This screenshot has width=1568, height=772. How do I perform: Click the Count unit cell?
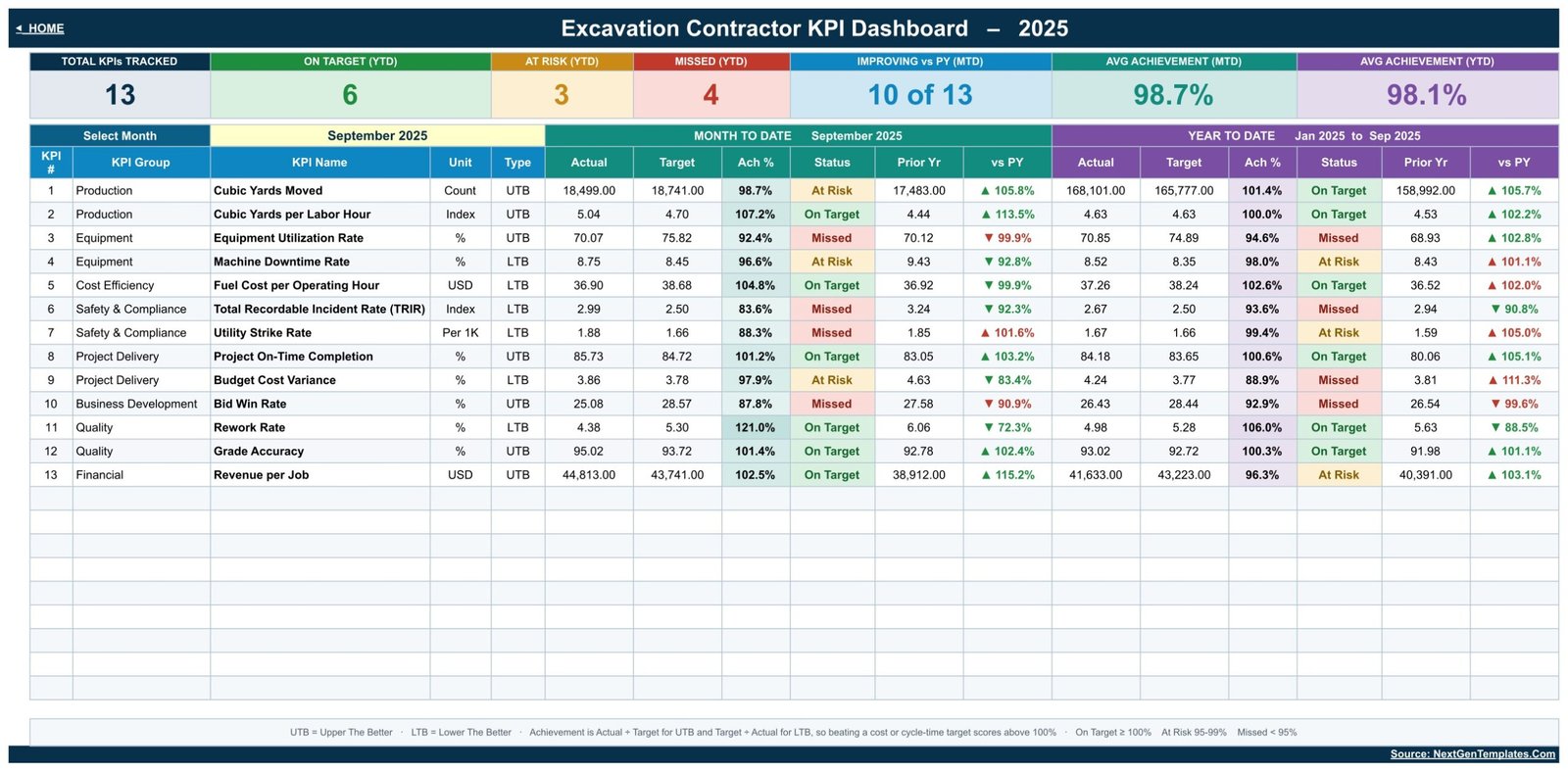point(461,191)
